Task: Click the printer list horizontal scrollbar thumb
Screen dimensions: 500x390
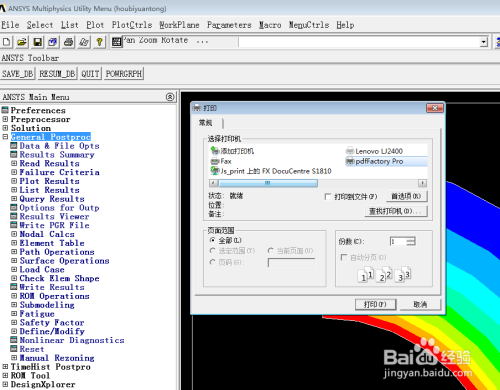Action: (x=268, y=183)
